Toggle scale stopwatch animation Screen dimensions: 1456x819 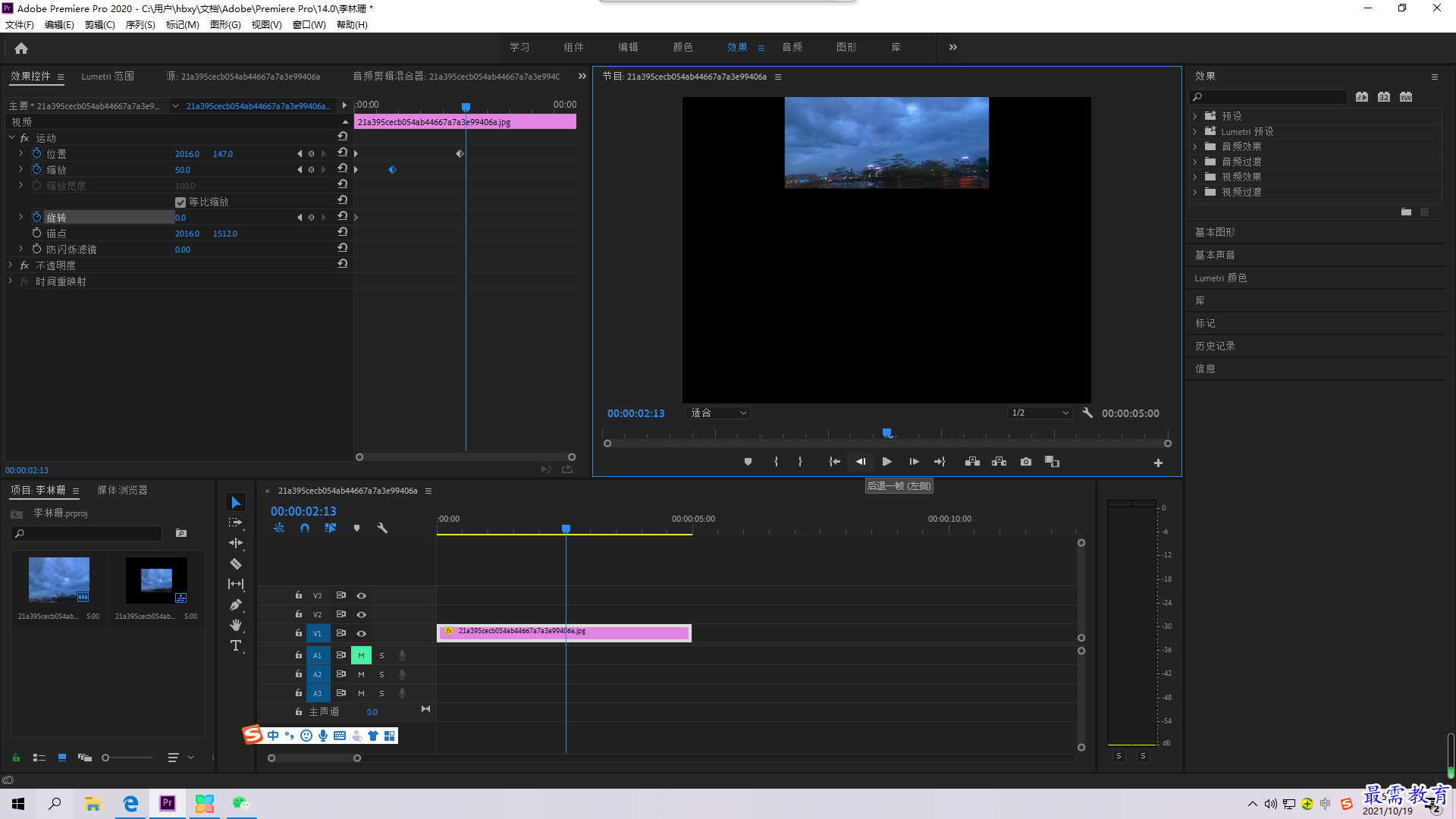36,169
